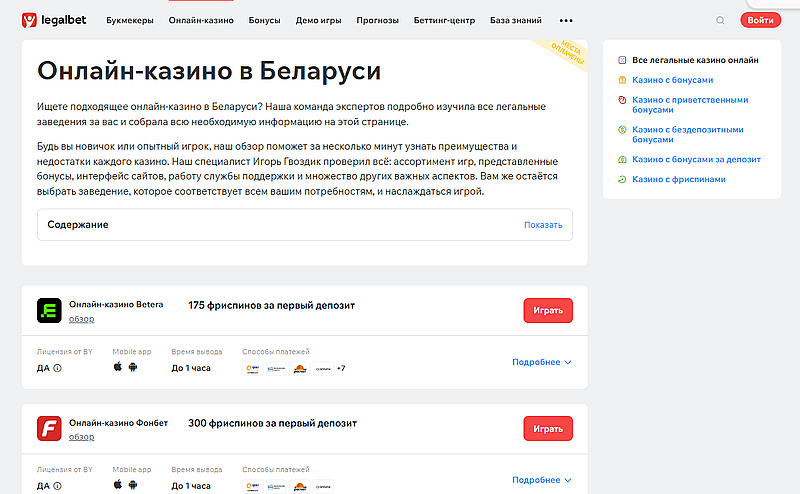Click third payment method icon in Фонбет row
This screenshot has width=800, height=494.
tap(300, 486)
